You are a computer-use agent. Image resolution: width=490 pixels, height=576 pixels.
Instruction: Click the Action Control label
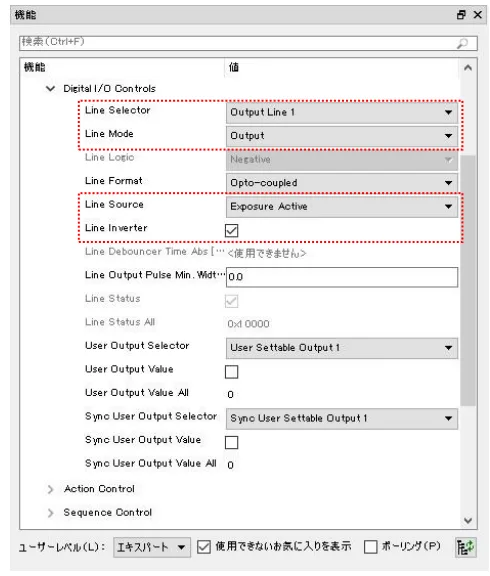[x=99, y=489]
